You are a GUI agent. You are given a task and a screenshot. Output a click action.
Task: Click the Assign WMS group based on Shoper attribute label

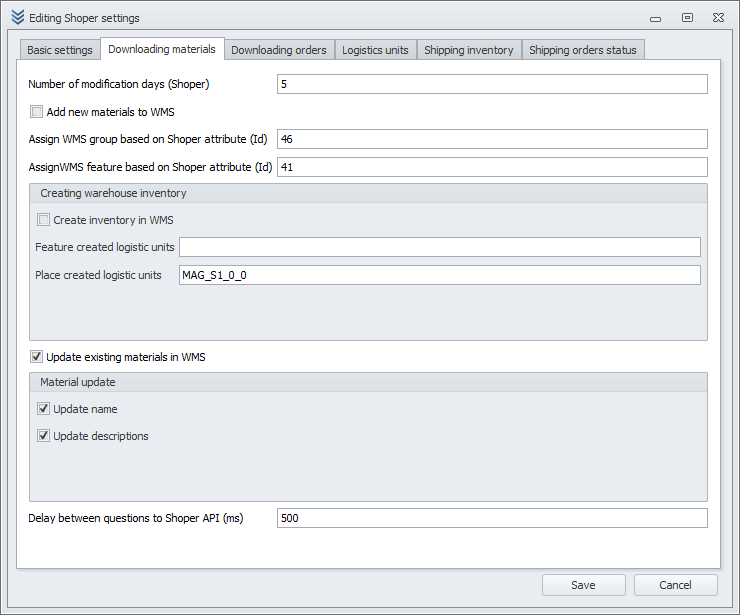click(x=148, y=139)
